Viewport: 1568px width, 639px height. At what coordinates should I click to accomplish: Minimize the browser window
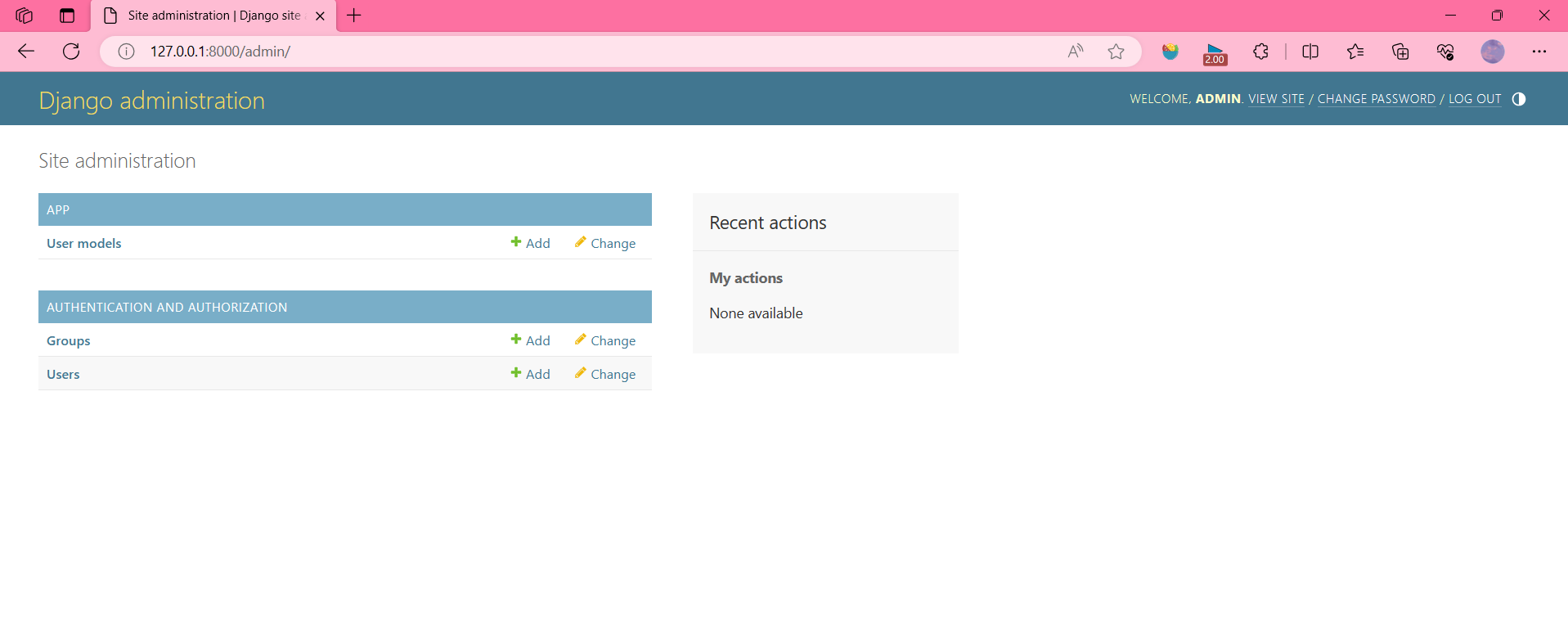click(1450, 16)
